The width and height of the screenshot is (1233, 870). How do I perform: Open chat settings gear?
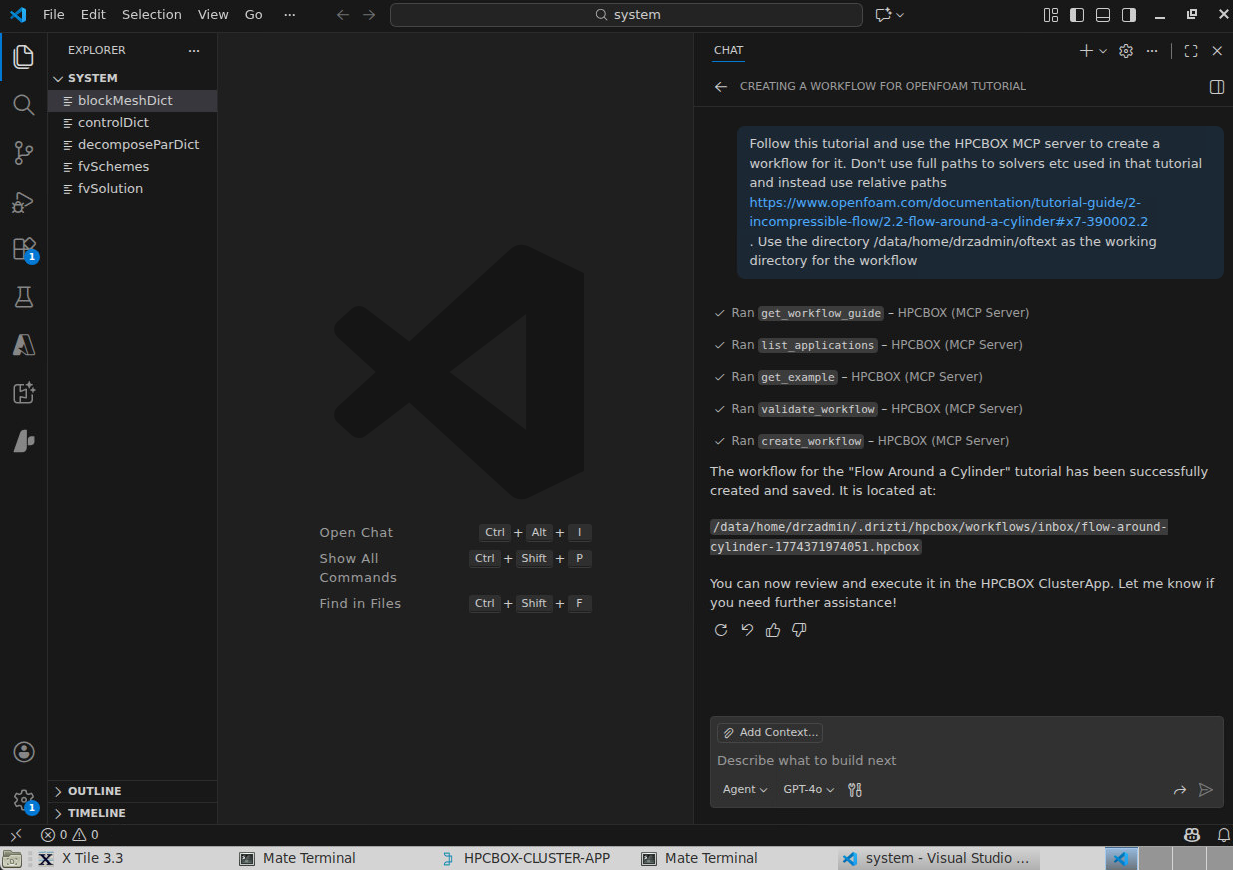[x=1126, y=51]
